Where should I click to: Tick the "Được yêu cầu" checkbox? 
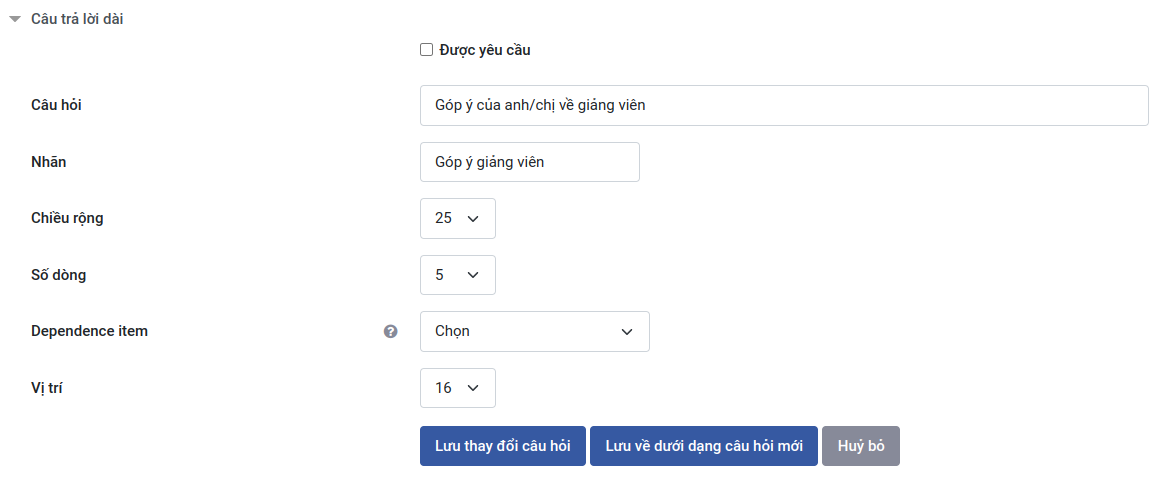427,50
